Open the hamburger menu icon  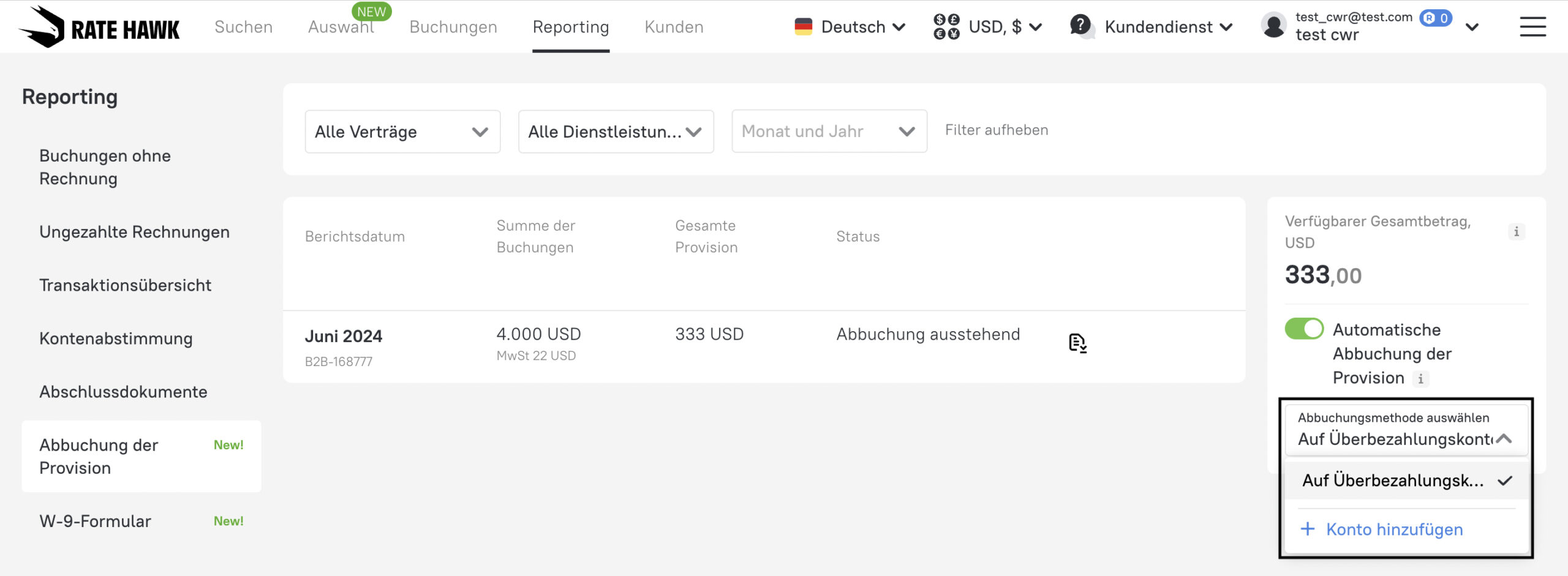click(x=1532, y=27)
